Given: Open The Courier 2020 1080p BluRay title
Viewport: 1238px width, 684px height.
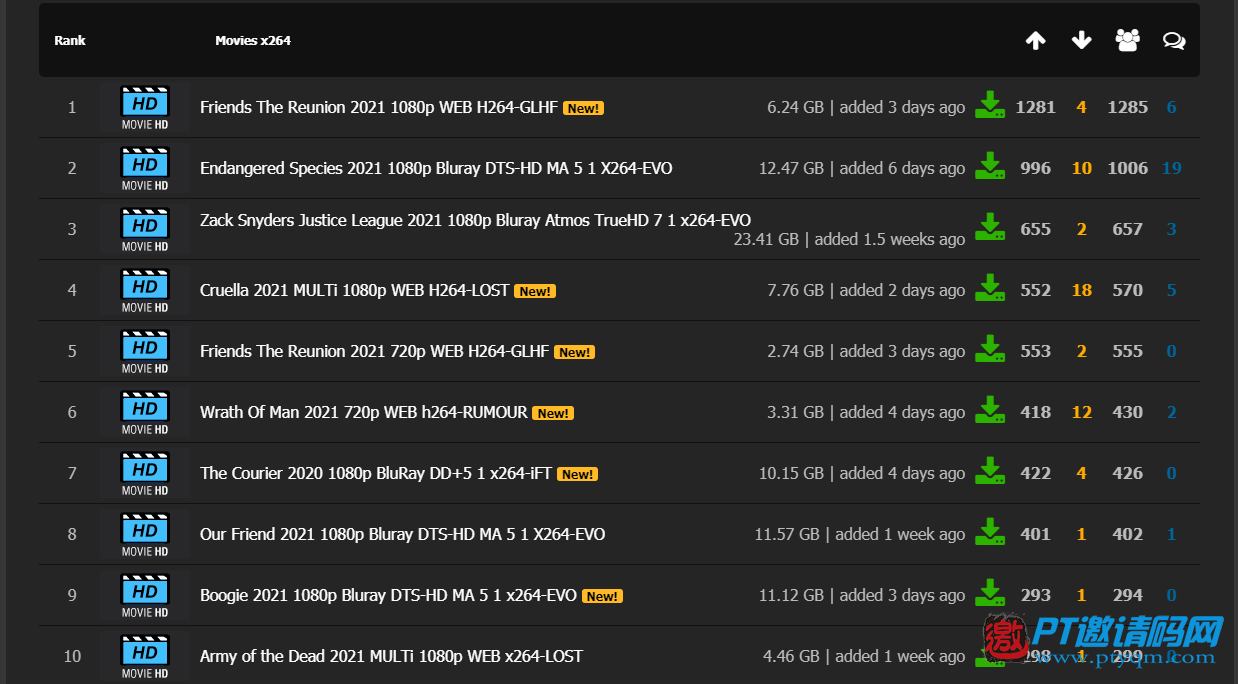Looking at the screenshot, I should coord(376,473).
